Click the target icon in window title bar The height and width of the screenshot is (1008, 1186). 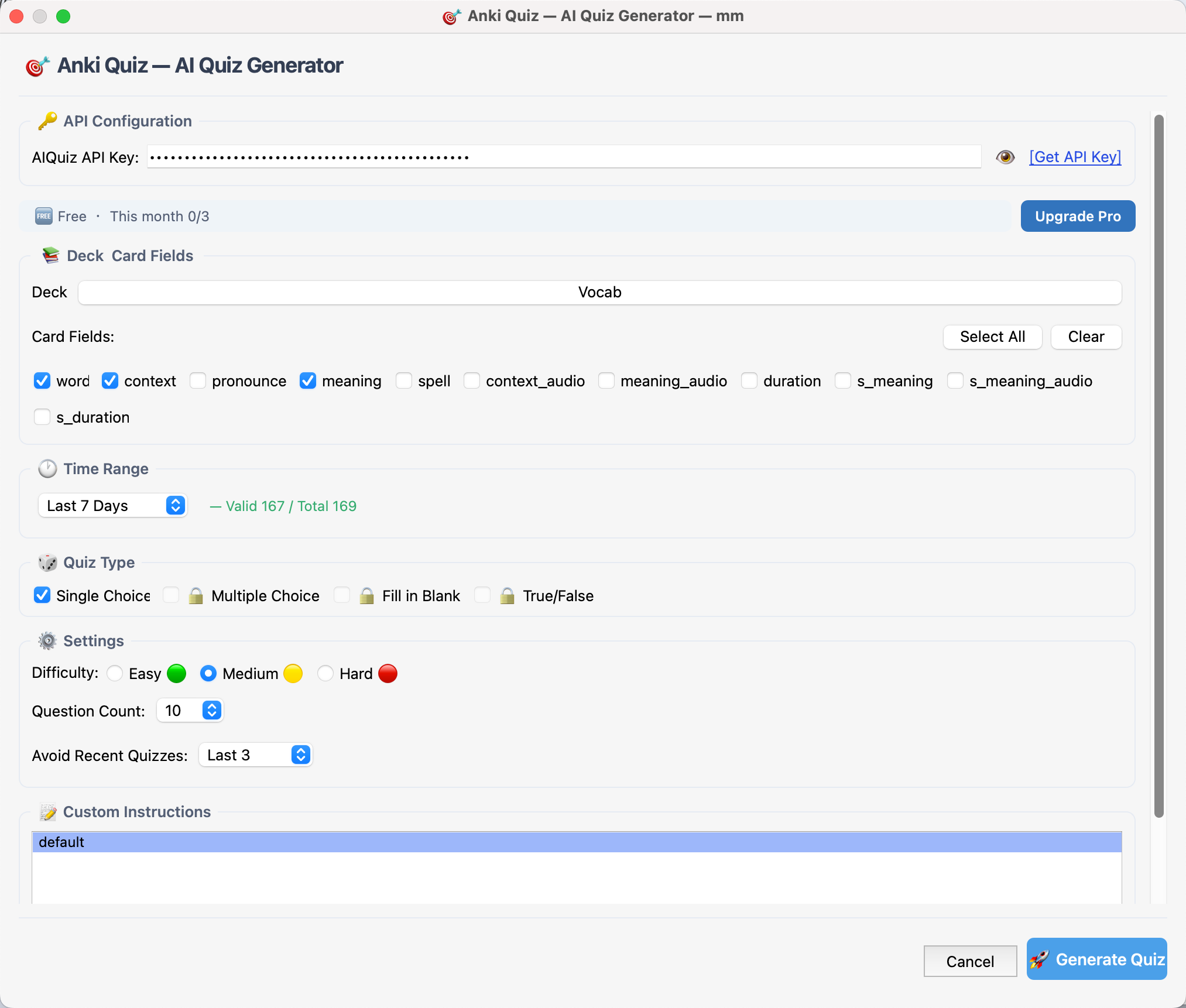tap(451, 16)
